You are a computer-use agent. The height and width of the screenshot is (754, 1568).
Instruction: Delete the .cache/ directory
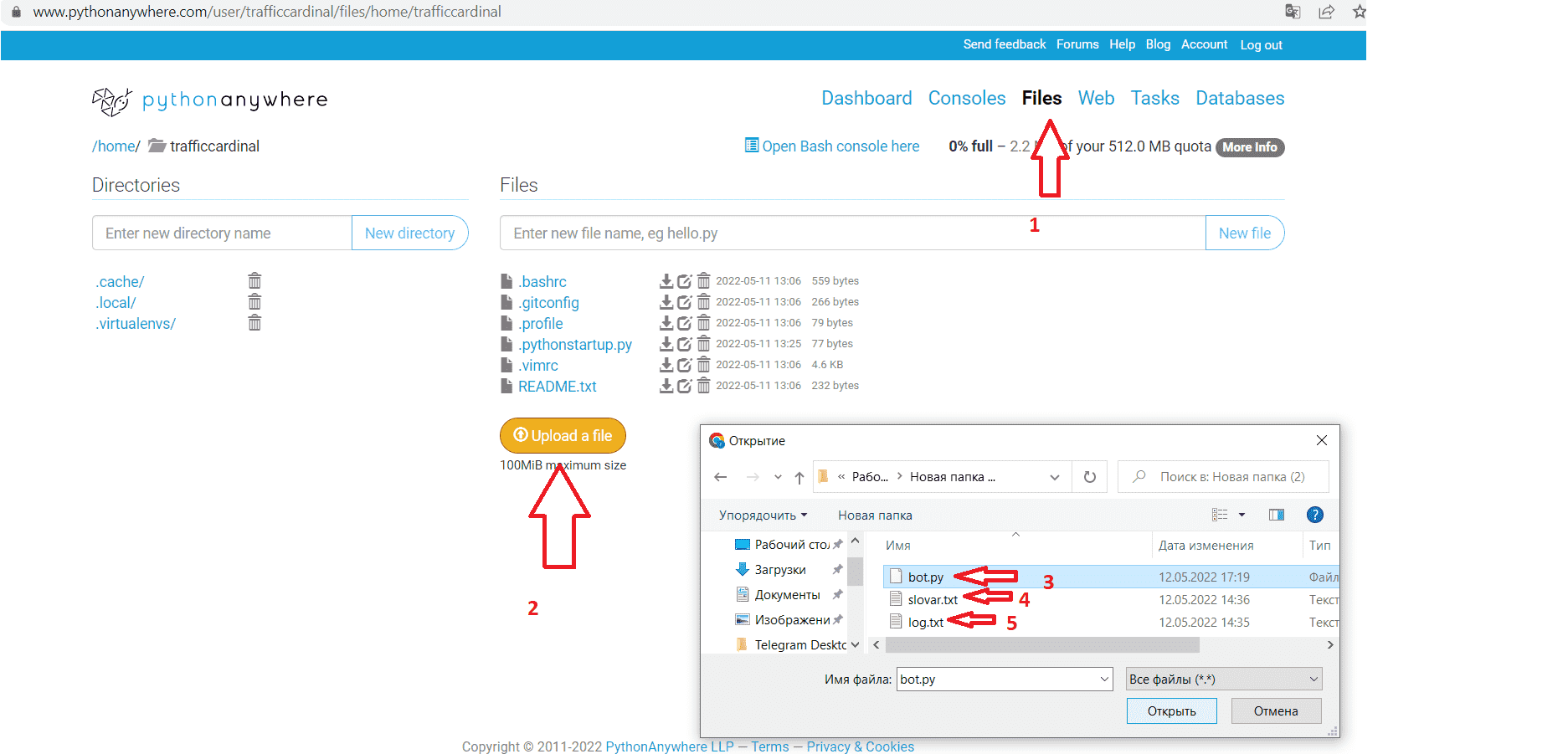254,281
